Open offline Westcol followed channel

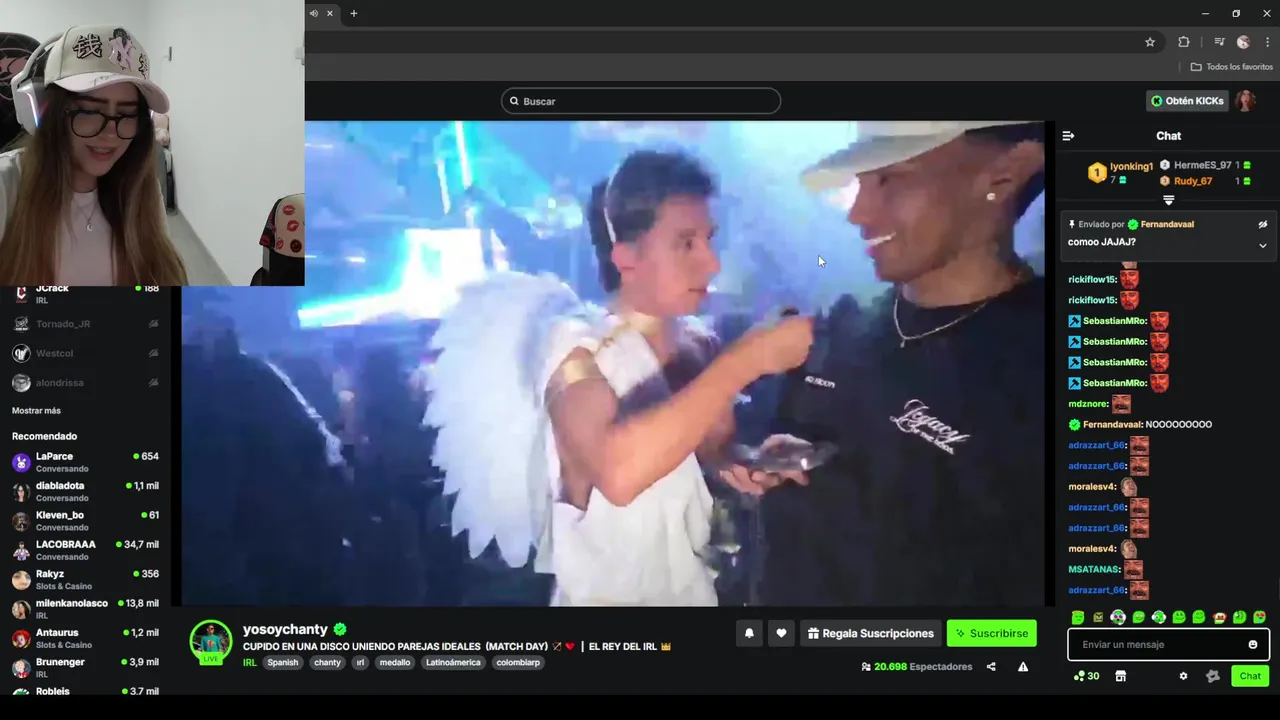85,353
